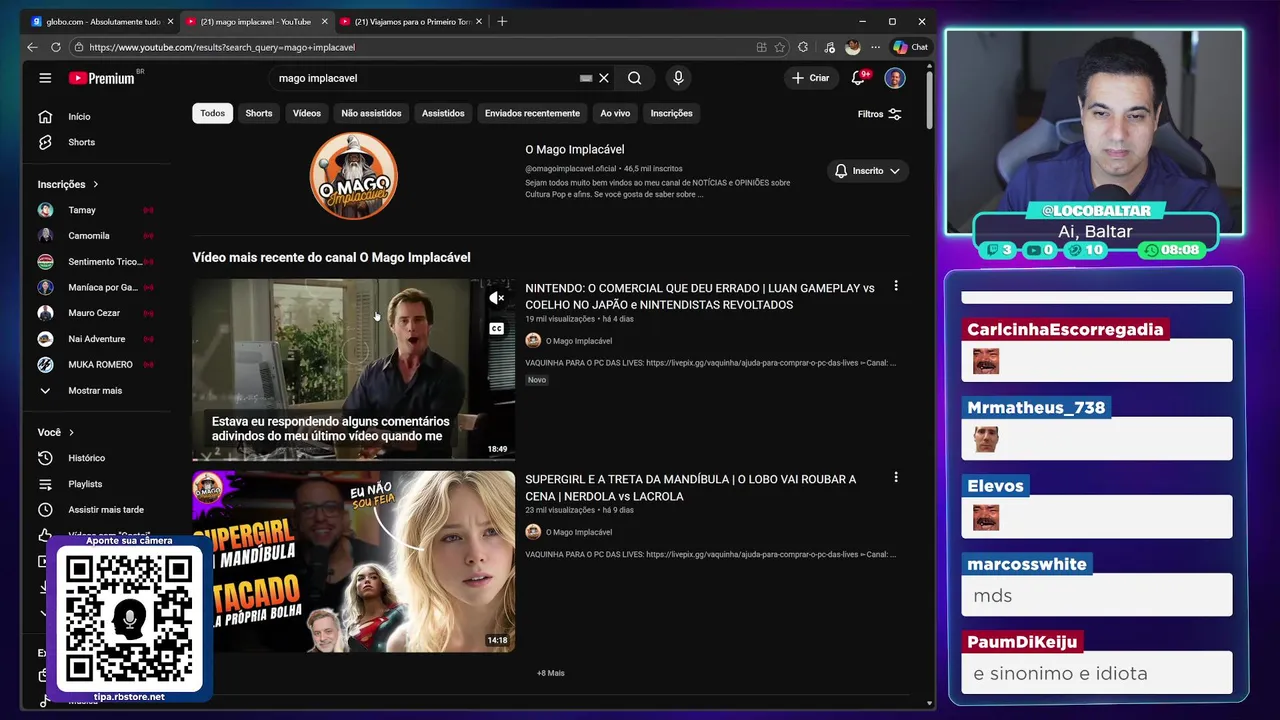Open the browser profile avatar in toolbar

(852, 47)
